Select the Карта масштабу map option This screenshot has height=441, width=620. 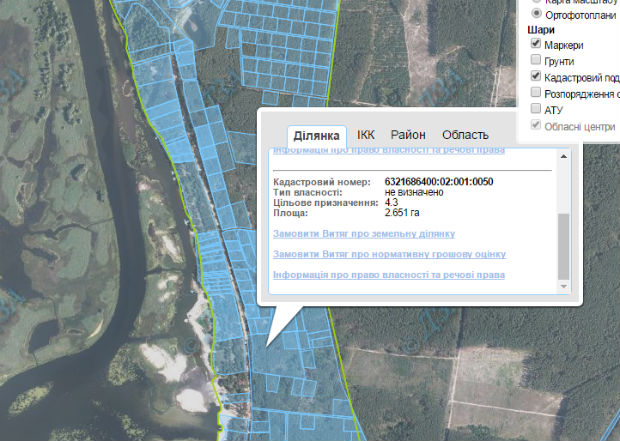click(x=537, y=1)
